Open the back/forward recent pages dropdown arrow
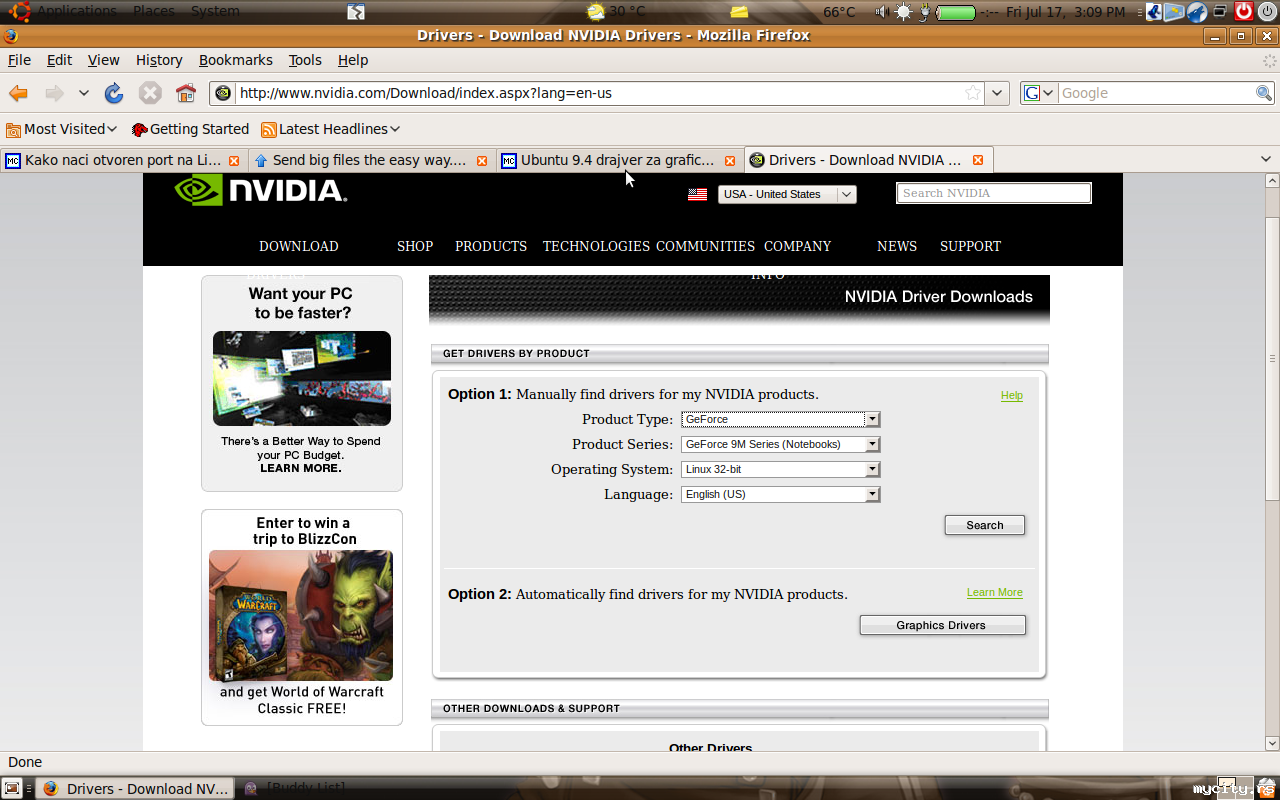This screenshot has height=800, width=1280. [x=84, y=93]
